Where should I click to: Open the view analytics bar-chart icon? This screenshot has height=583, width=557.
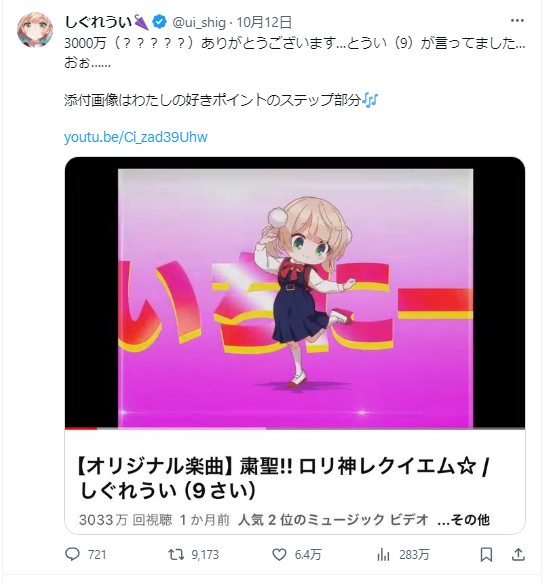point(383,555)
